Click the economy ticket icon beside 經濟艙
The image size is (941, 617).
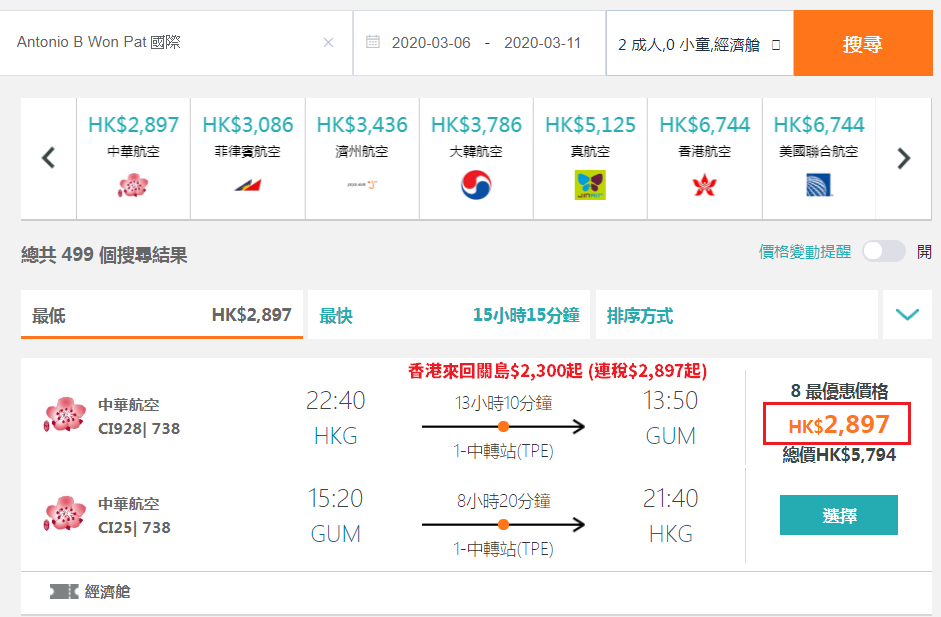coord(64,592)
